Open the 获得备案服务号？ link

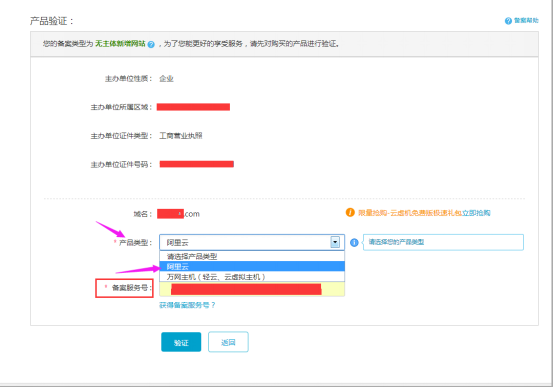[187, 305]
